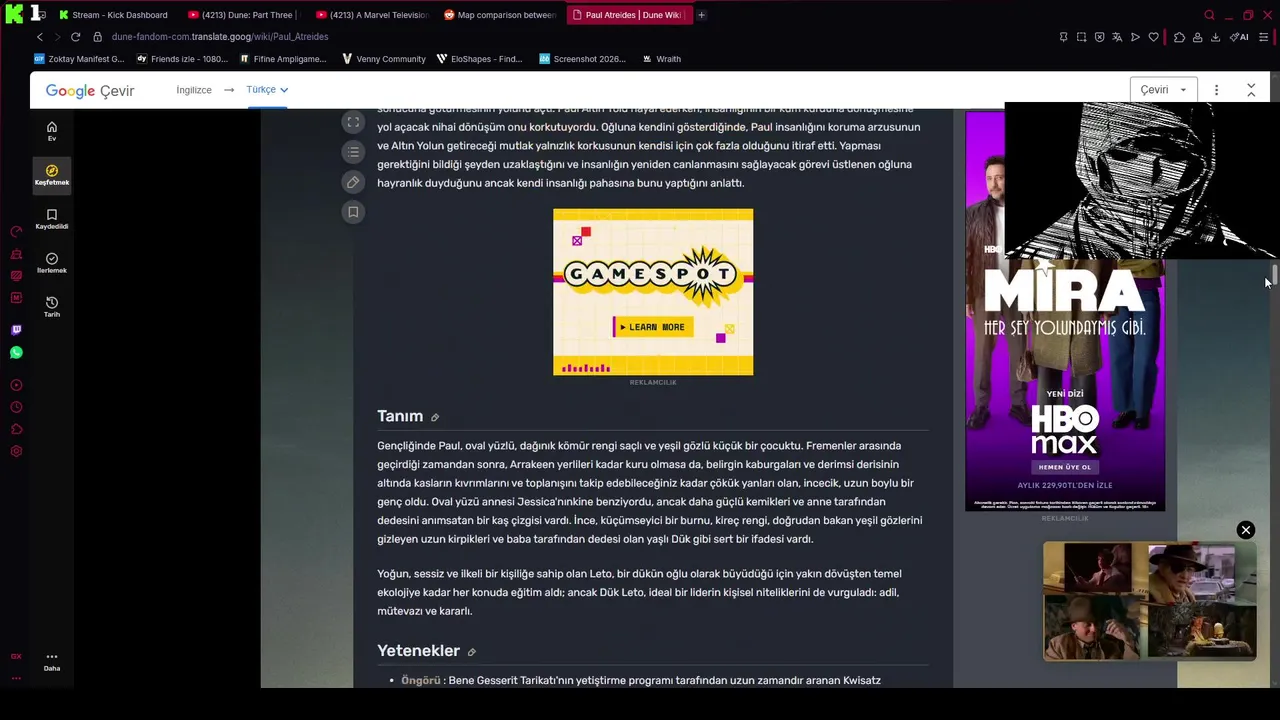
Task: Click the page vertical scrollbar thumb
Action: [1275, 274]
